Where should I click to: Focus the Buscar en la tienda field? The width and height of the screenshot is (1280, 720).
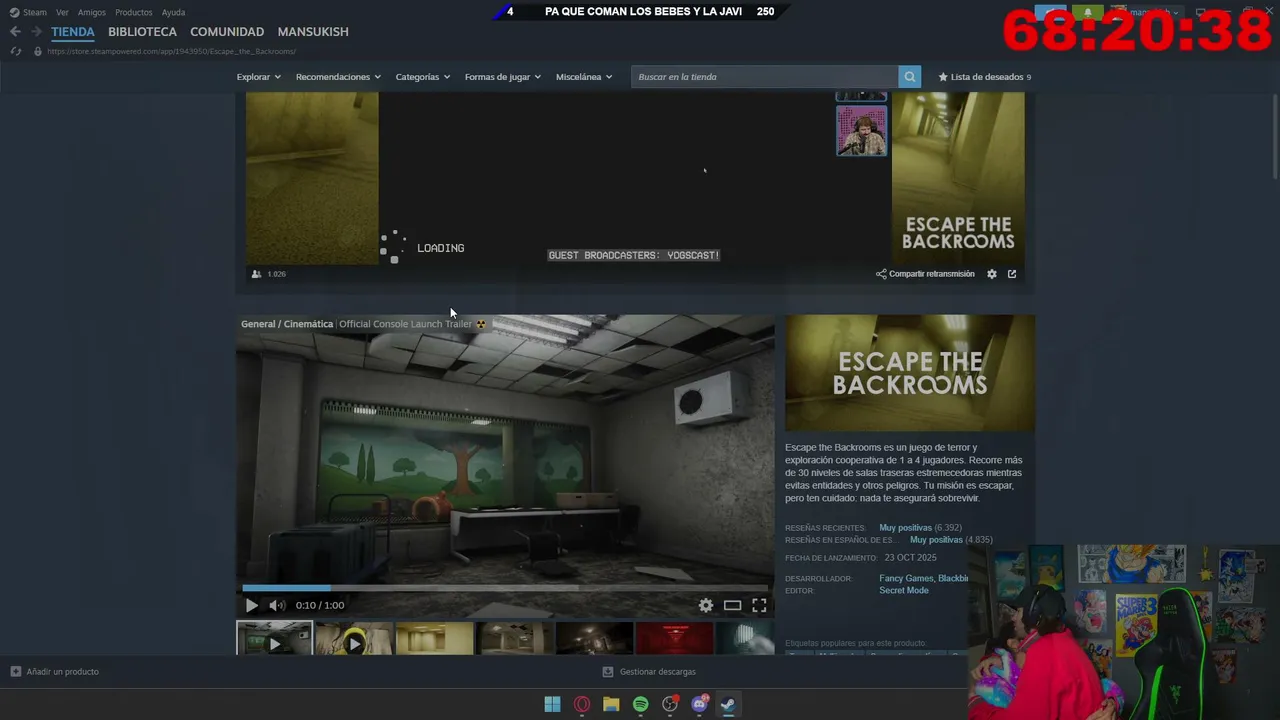(x=764, y=77)
